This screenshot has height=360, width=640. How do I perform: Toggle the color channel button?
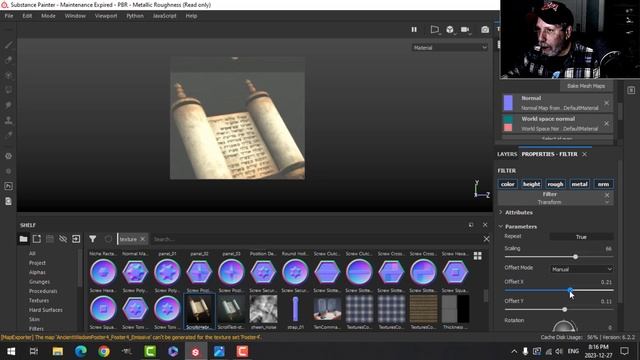point(508,184)
